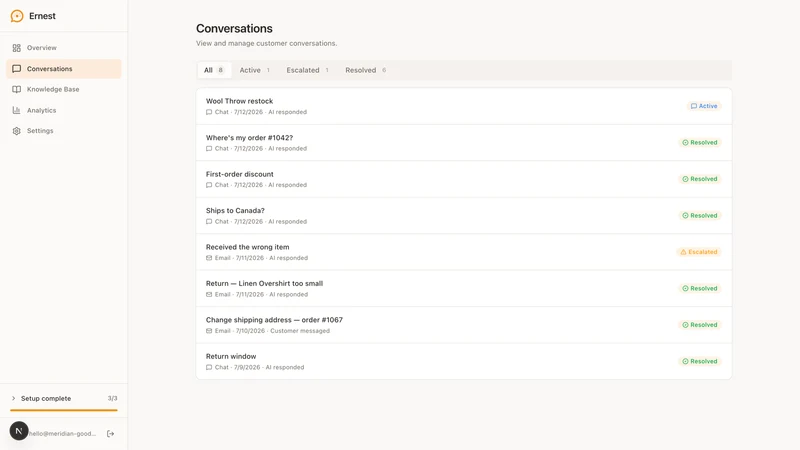Switch to the Resolved tab
The width and height of the screenshot is (800, 450).
coord(365,70)
